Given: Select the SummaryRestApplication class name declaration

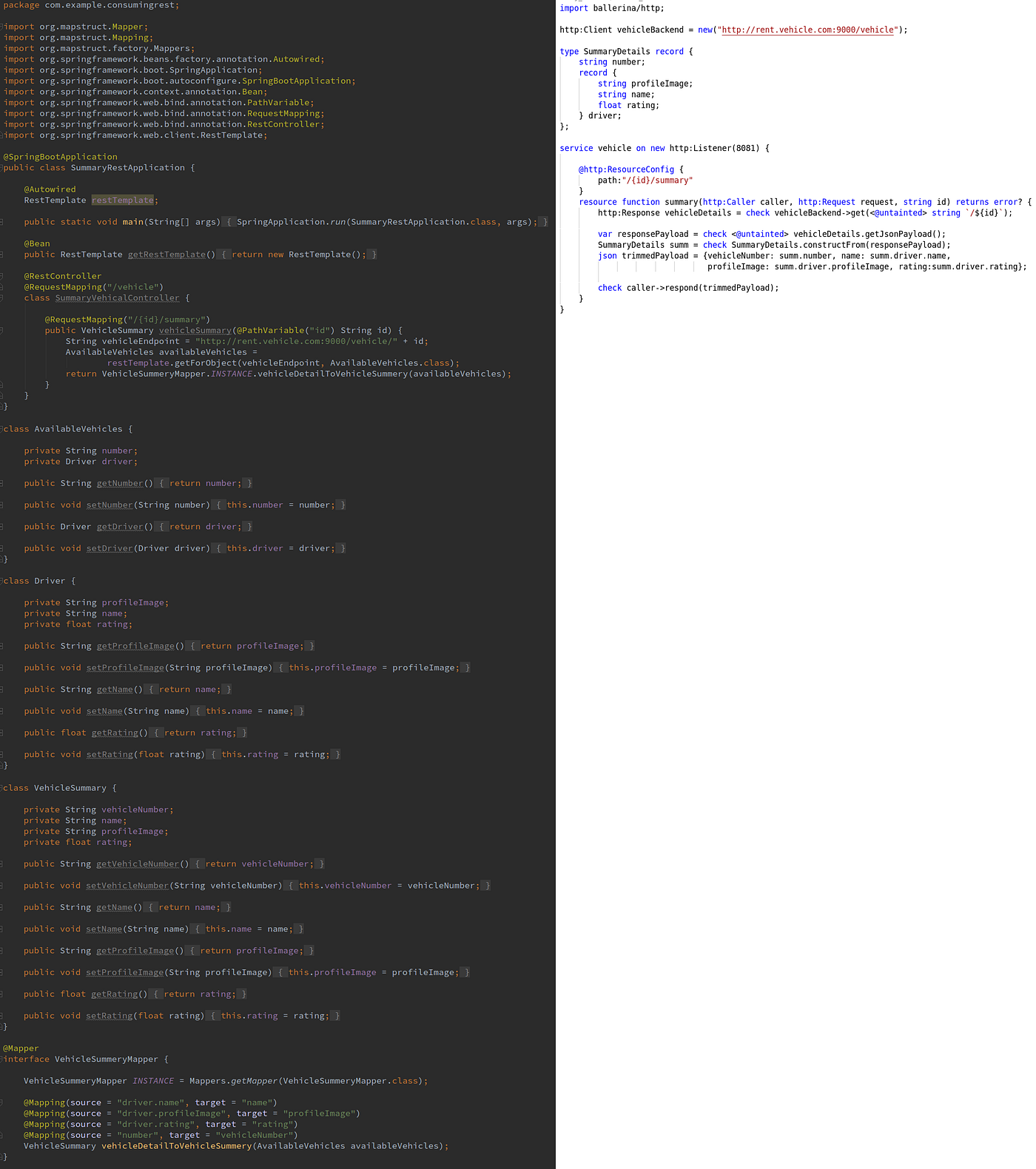Looking at the screenshot, I should click(x=128, y=168).
